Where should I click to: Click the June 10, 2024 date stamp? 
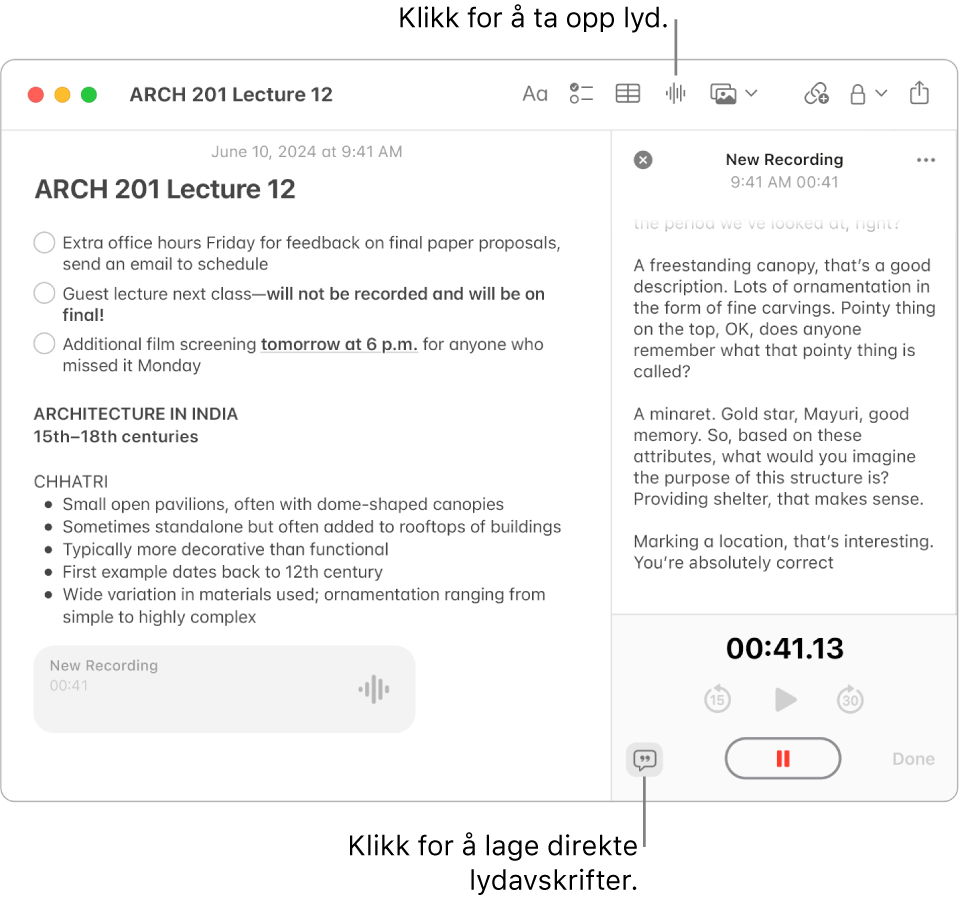(307, 152)
